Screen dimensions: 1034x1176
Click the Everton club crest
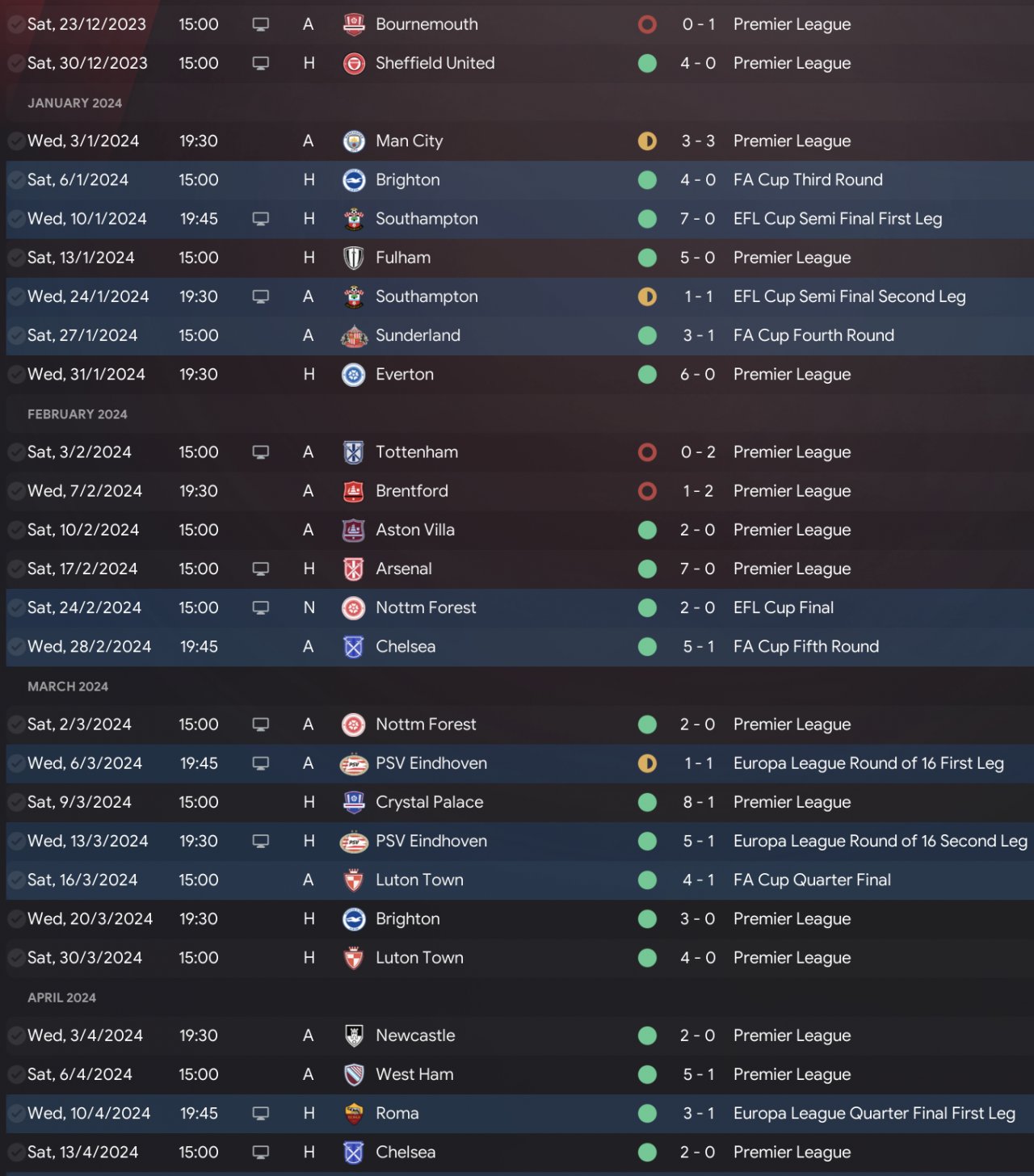point(354,374)
